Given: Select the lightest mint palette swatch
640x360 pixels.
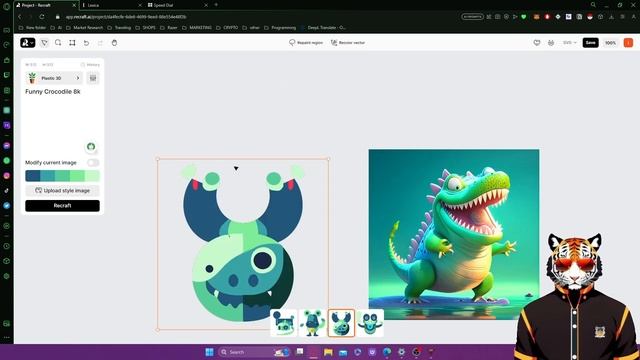Looking at the screenshot, I should [92, 176].
